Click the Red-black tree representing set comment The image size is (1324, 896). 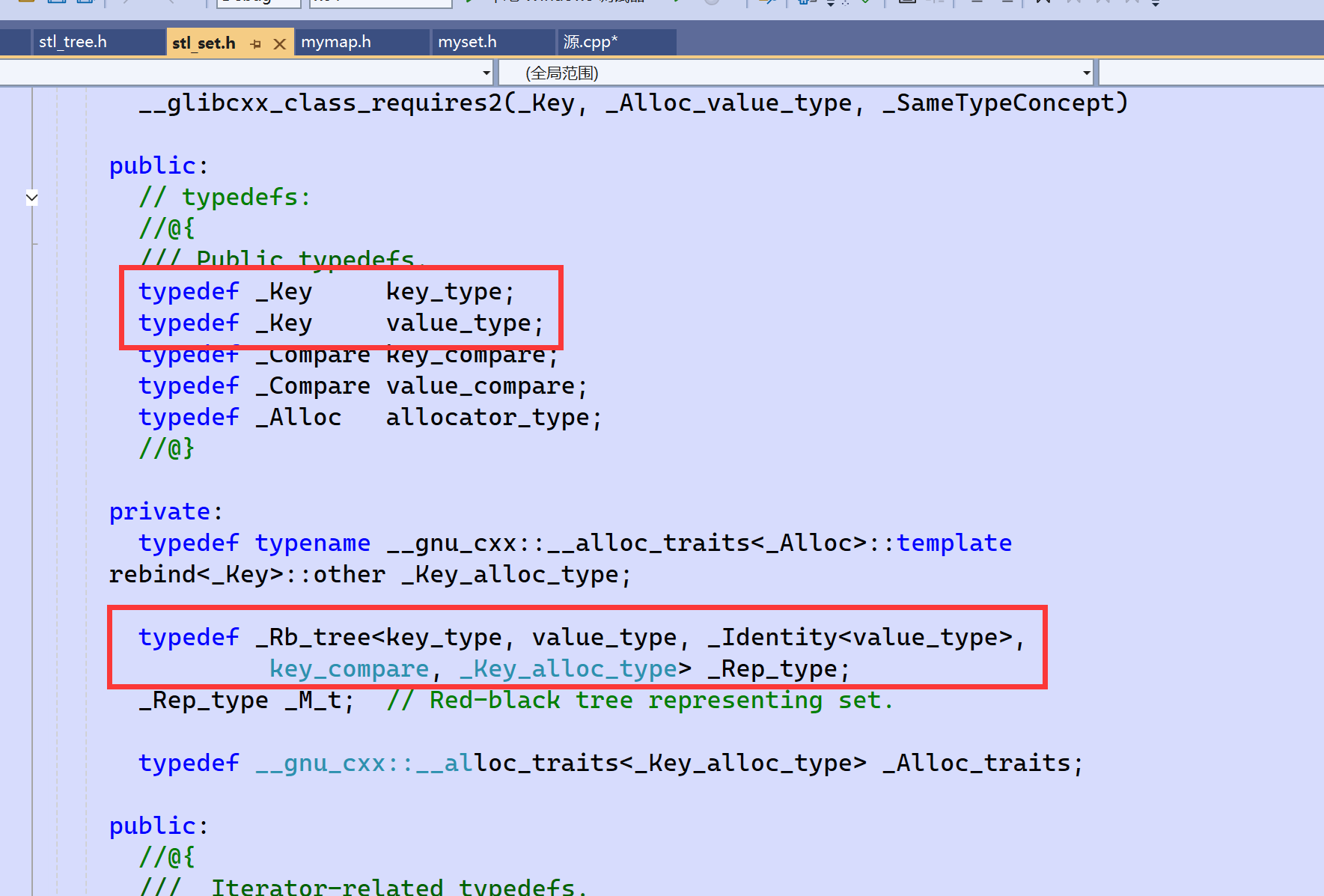(x=640, y=700)
